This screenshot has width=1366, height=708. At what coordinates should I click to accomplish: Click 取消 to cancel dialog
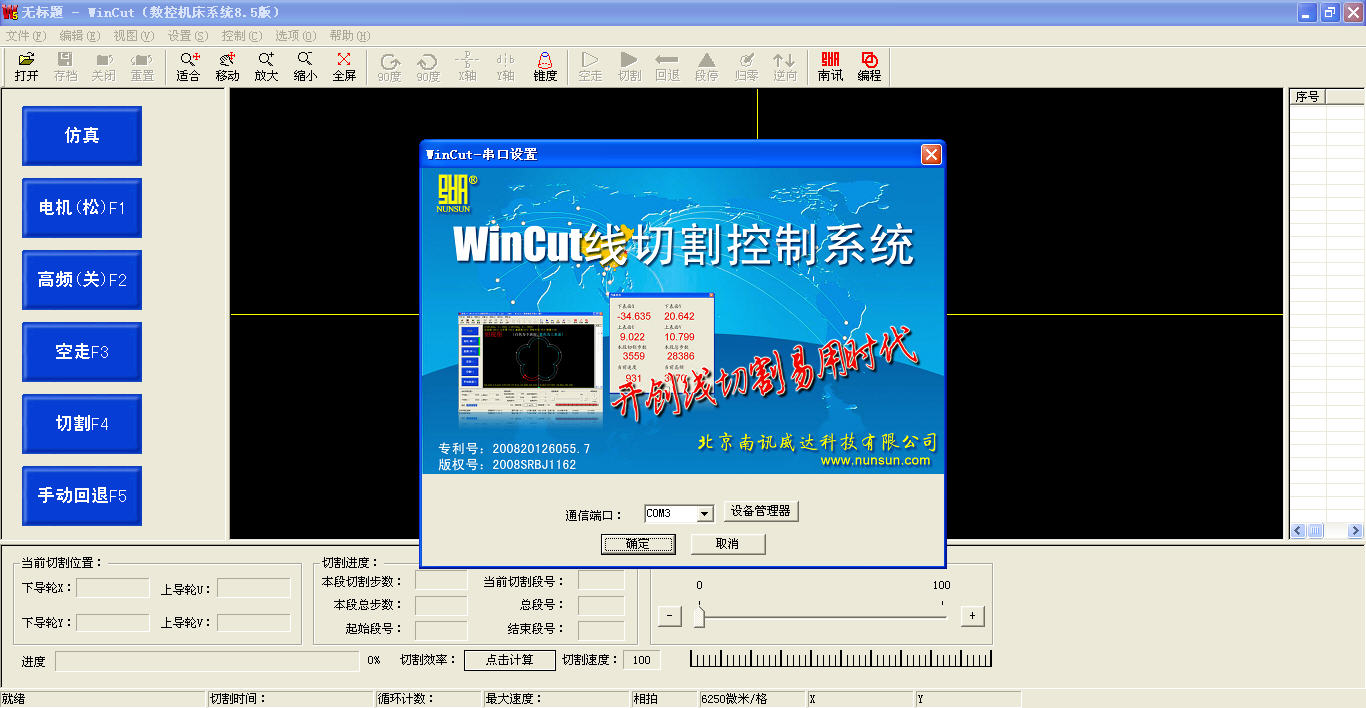click(x=728, y=544)
